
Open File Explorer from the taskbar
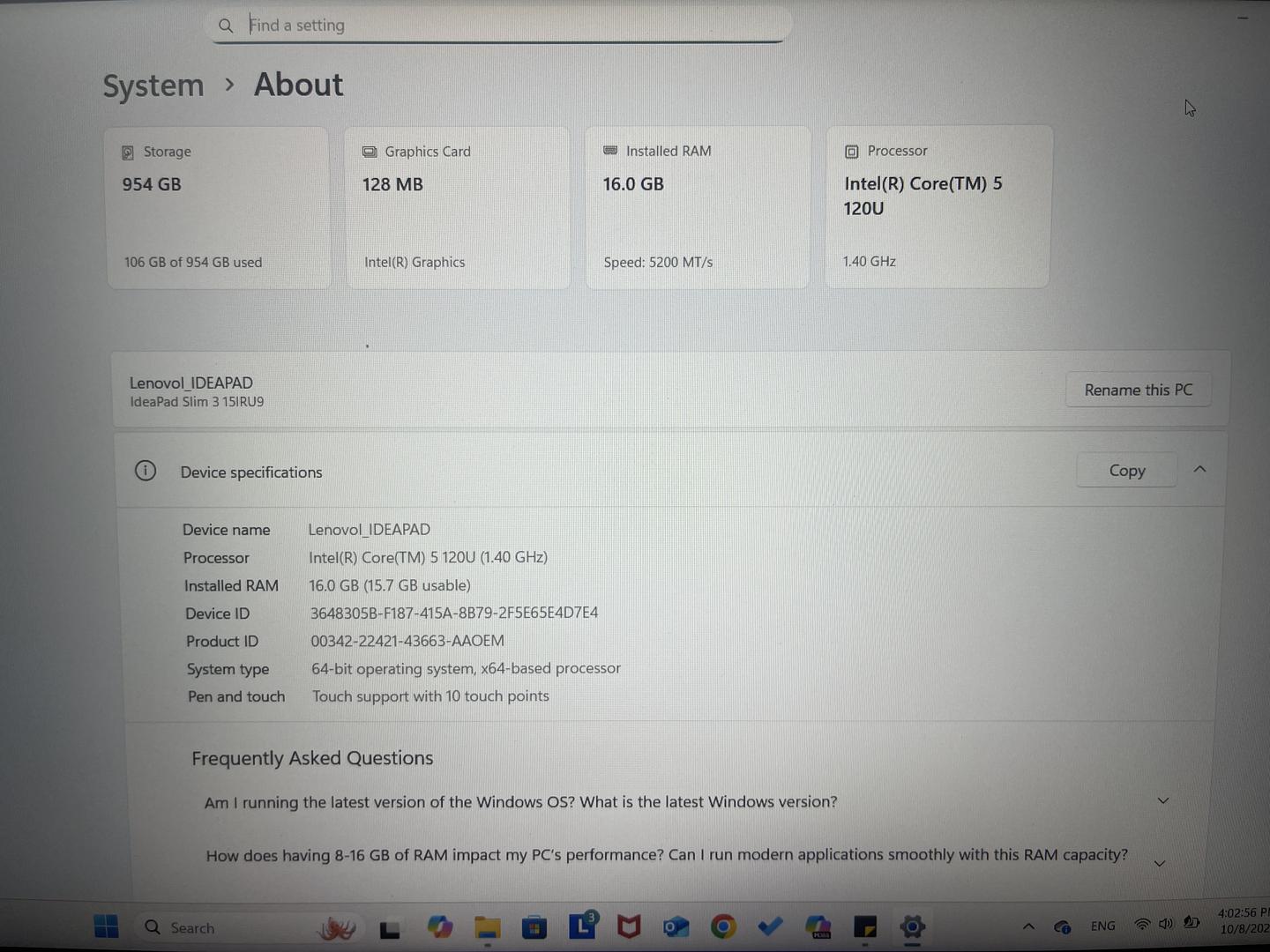pyautogui.click(x=487, y=927)
